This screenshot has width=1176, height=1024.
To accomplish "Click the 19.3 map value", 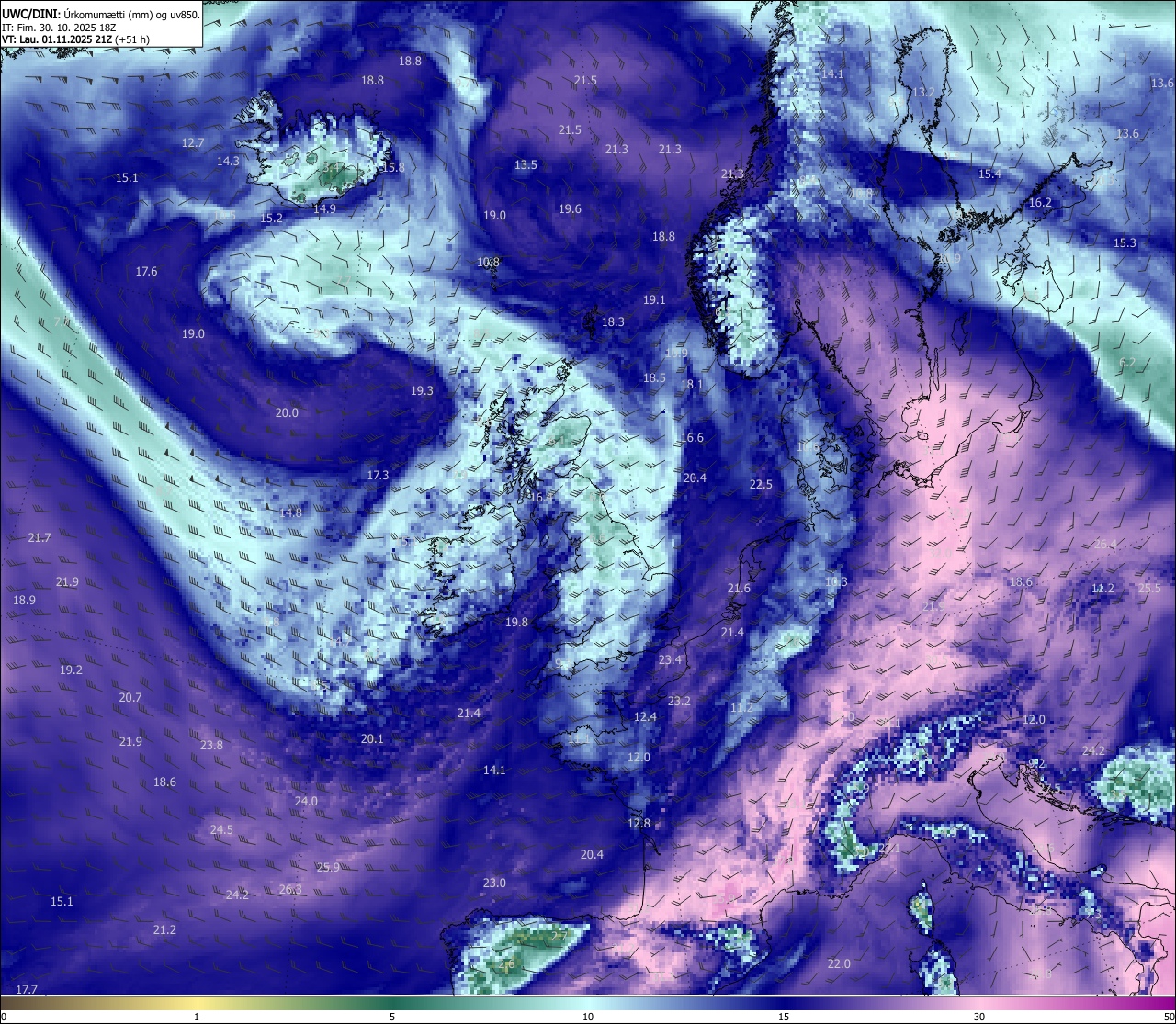I will tap(422, 390).
